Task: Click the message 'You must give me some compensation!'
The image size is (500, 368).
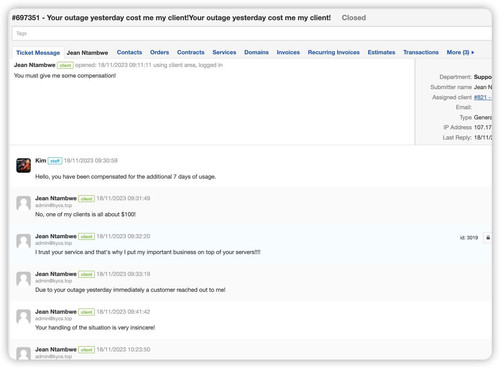Action: coord(65,76)
